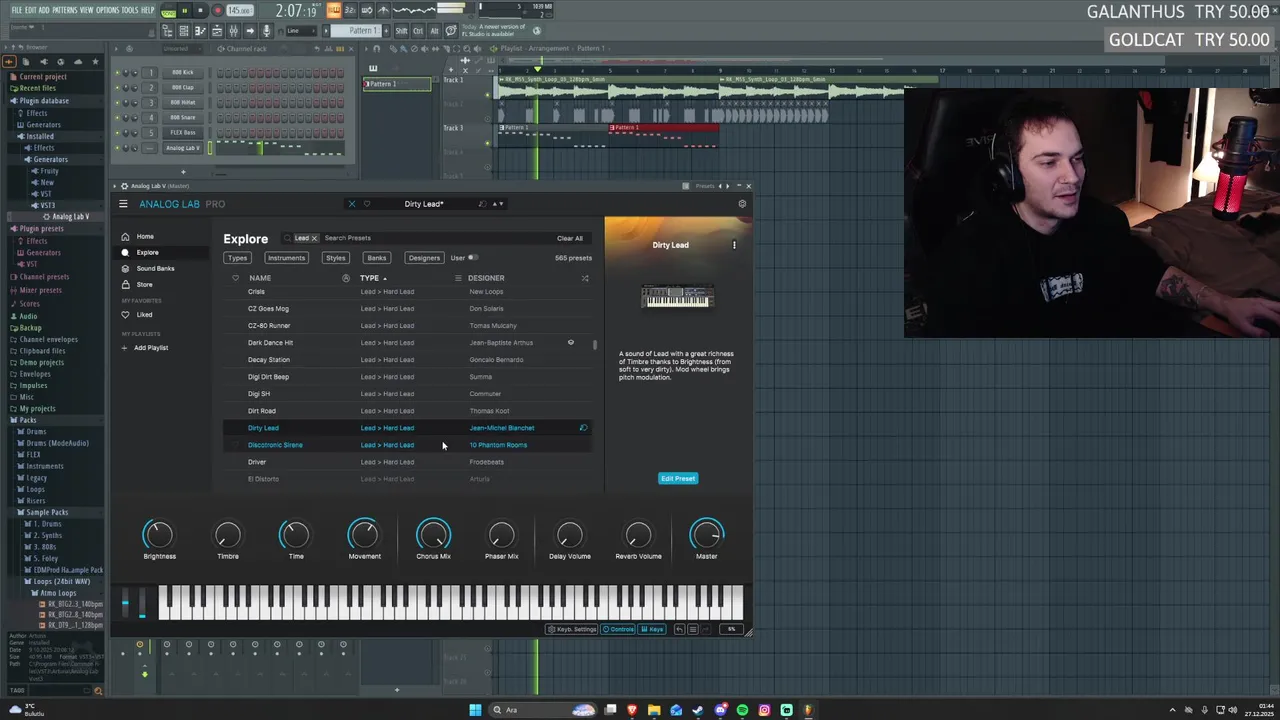Open Dirty Lead preset three-dot menu
This screenshot has width=1280, height=720.
point(734,245)
